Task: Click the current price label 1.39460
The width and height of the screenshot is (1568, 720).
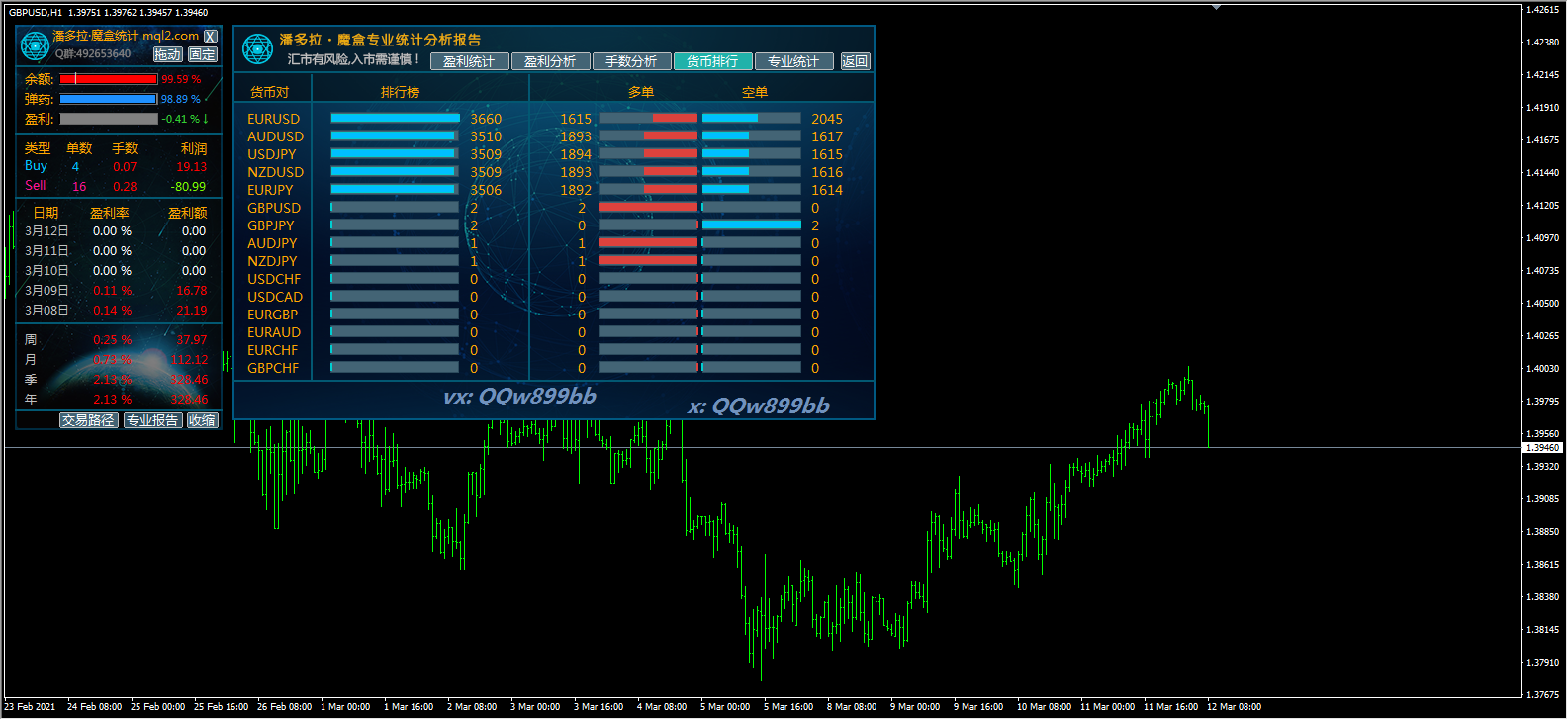Action: click(x=1543, y=448)
